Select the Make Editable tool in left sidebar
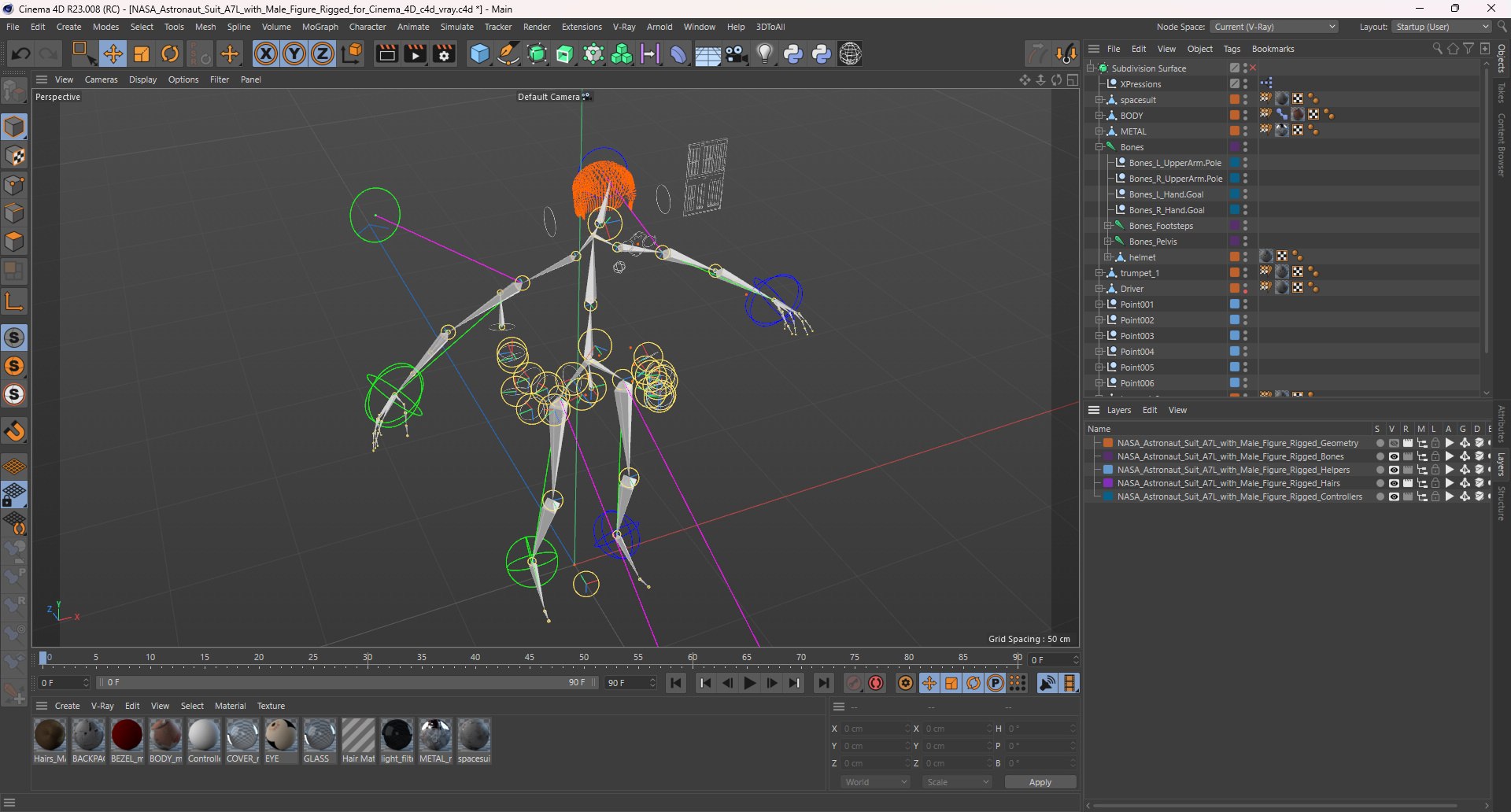Screen dimensions: 1511x812 tap(14, 91)
